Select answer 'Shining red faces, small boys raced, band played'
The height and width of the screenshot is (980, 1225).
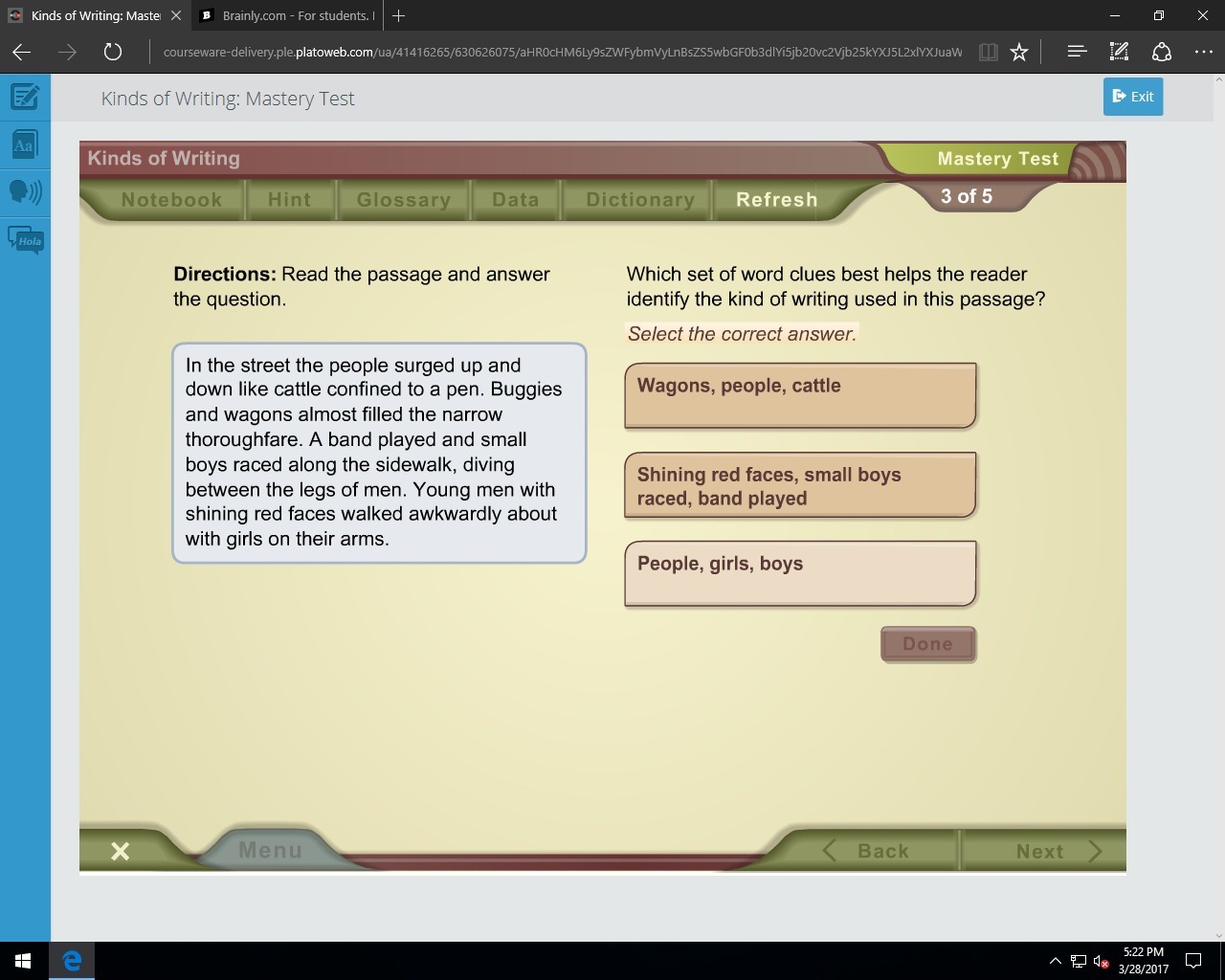pos(800,485)
